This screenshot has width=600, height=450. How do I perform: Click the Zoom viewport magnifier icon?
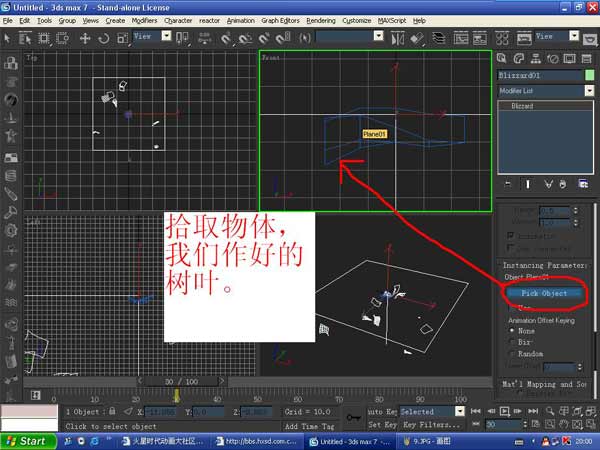tap(550, 411)
